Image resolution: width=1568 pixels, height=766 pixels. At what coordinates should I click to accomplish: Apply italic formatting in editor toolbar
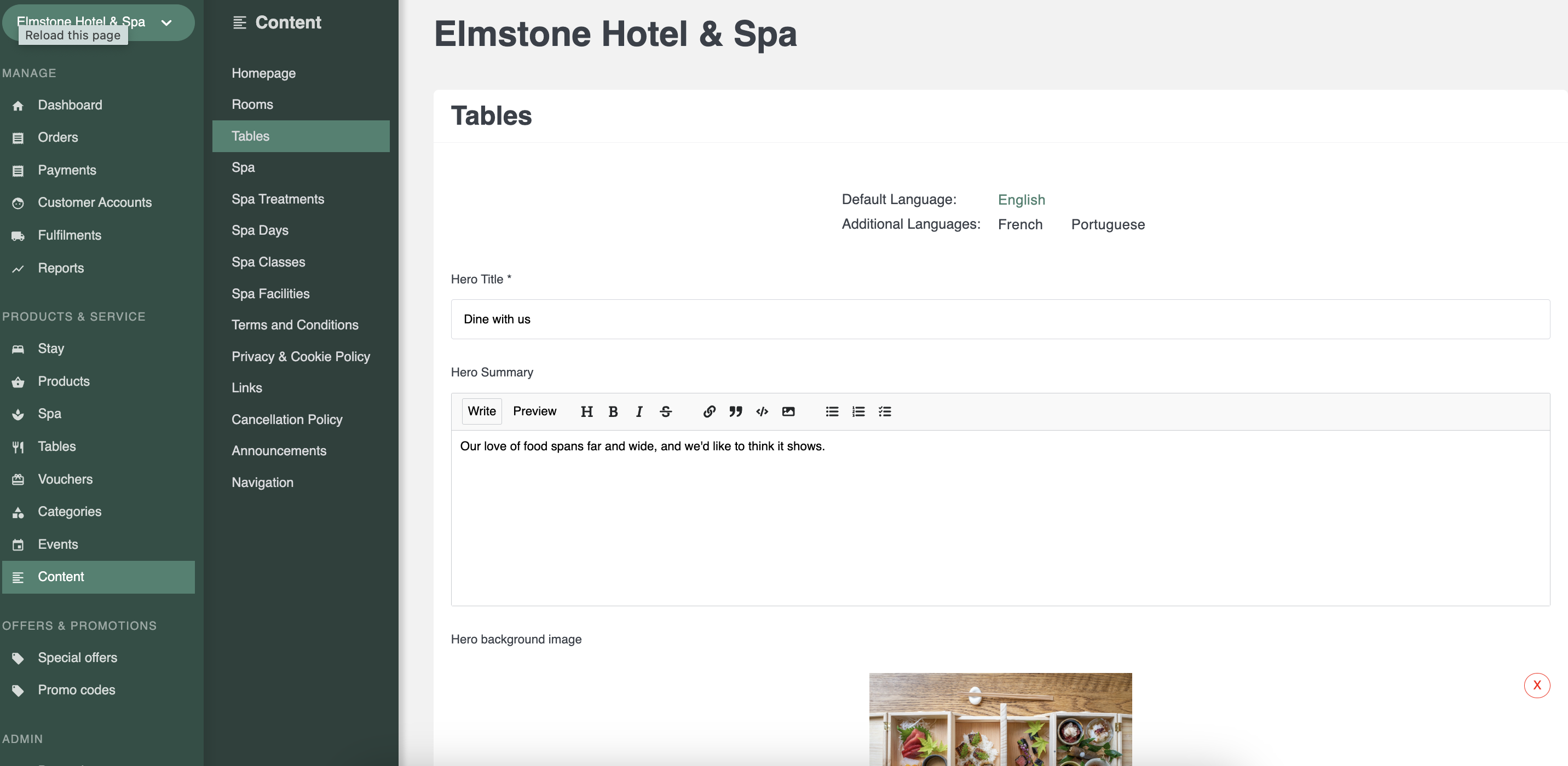[x=639, y=412]
